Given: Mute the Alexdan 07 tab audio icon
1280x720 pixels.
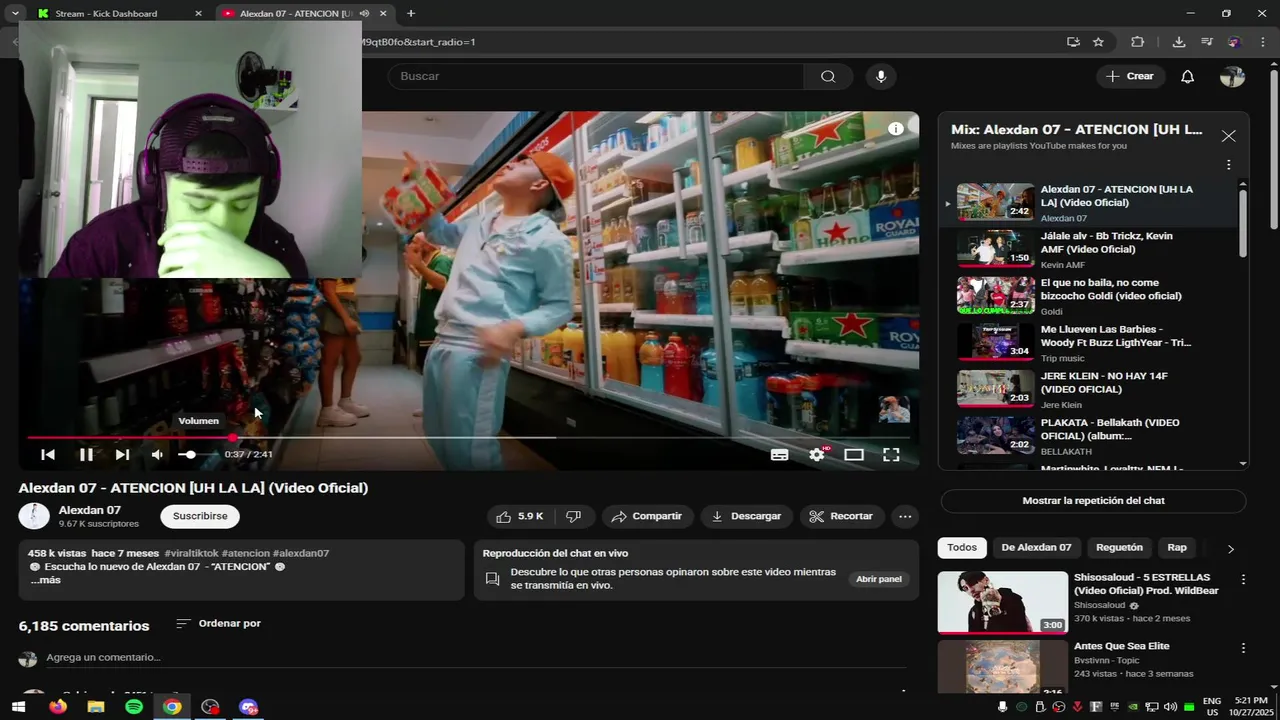Looking at the screenshot, I should pos(364,14).
